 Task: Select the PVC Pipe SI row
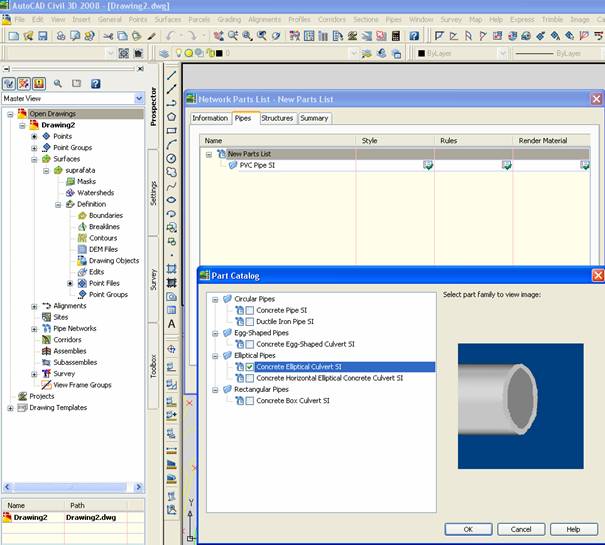[x=395, y=165]
